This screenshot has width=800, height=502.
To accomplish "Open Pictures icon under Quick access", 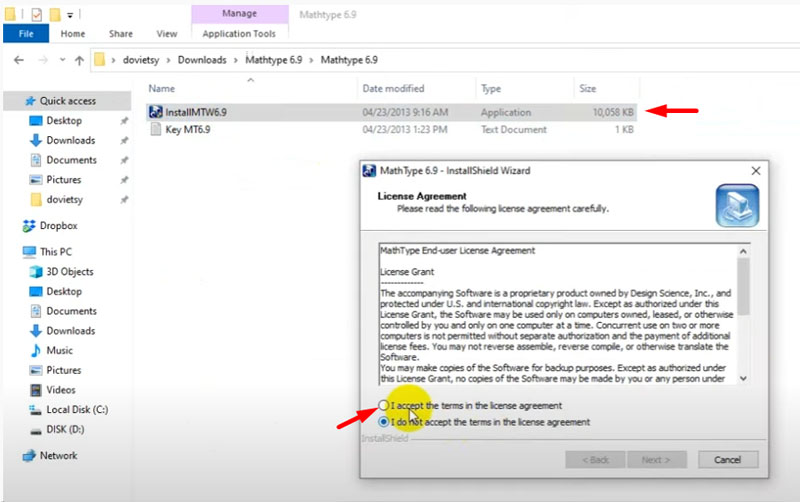I will [x=36, y=180].
